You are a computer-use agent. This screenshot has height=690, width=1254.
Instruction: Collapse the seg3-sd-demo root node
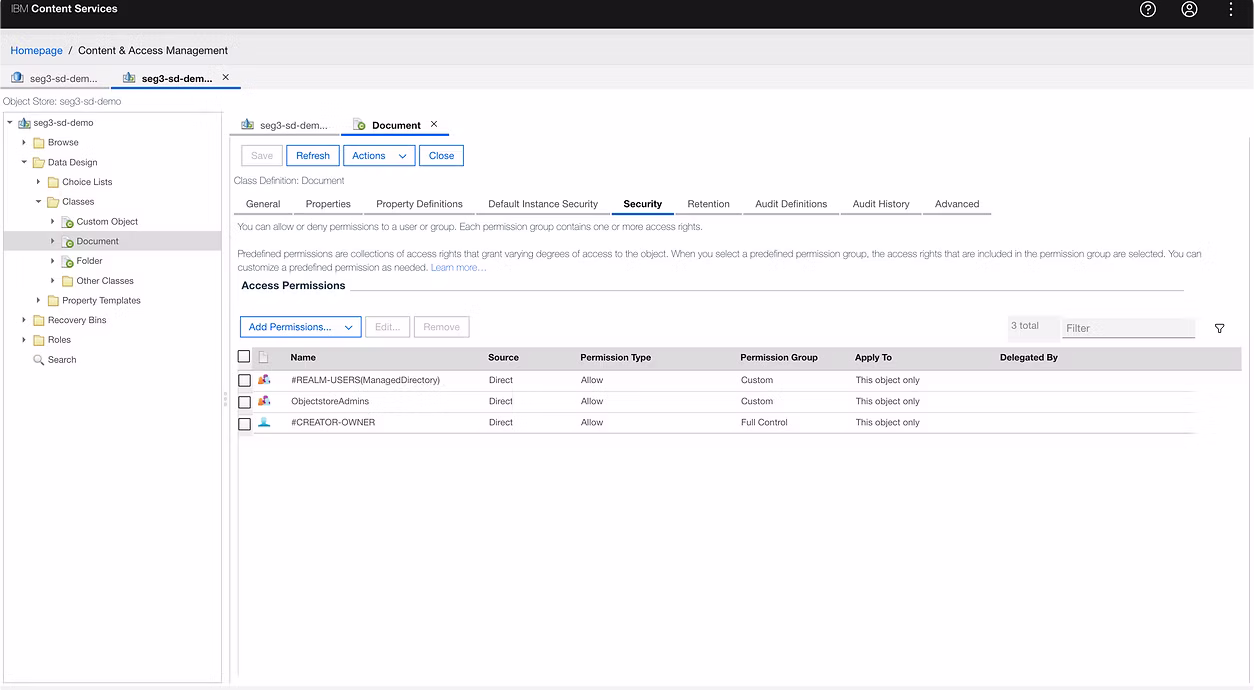point(10,123)
